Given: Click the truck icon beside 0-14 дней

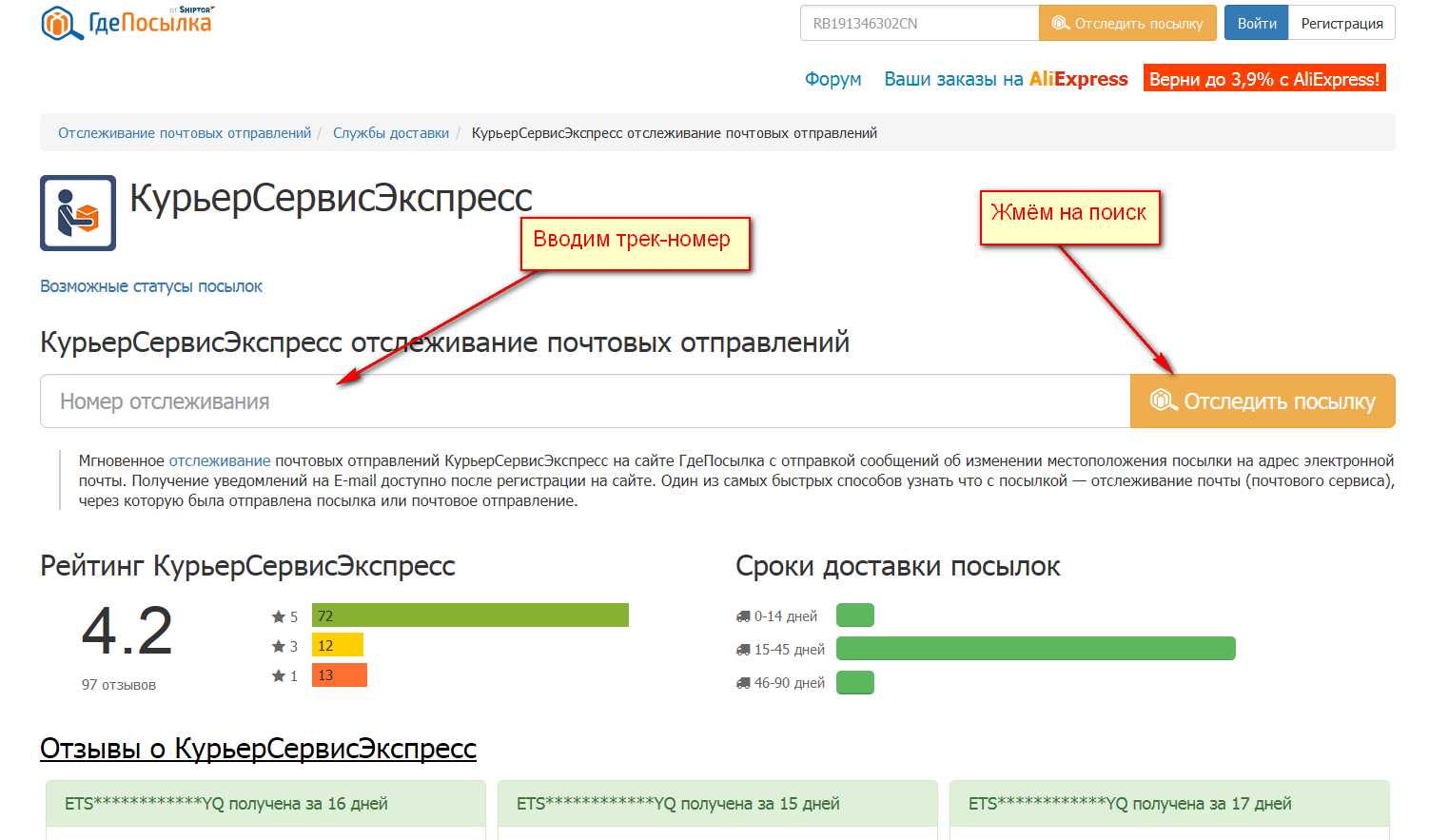Looking at the screenshot, I should coord(743,616).
